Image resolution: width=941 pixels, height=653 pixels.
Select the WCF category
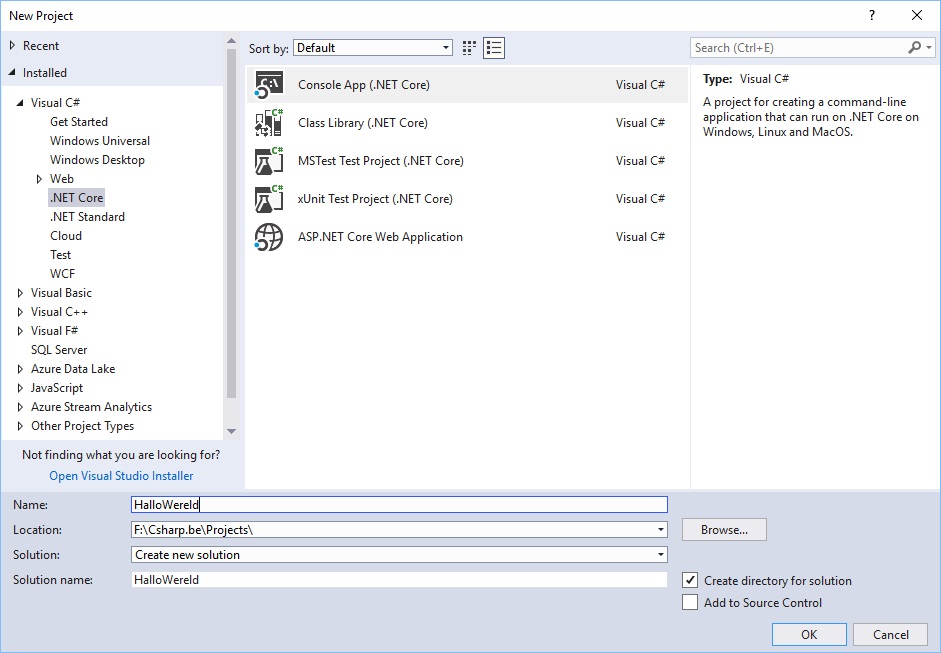tap(62, 274)
